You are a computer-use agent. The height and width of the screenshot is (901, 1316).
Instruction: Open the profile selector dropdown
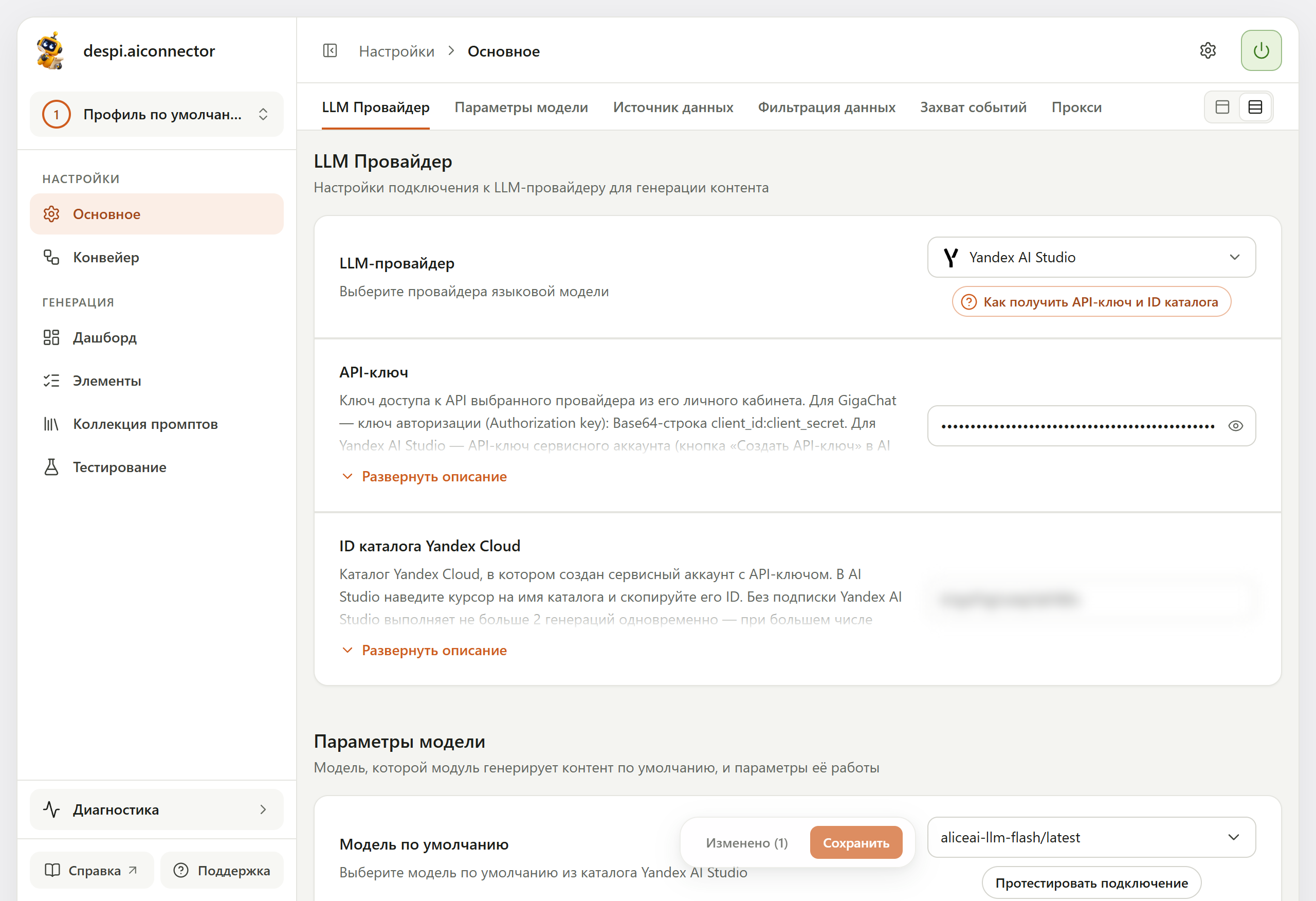pyautogui.click(x=157, y=115)
